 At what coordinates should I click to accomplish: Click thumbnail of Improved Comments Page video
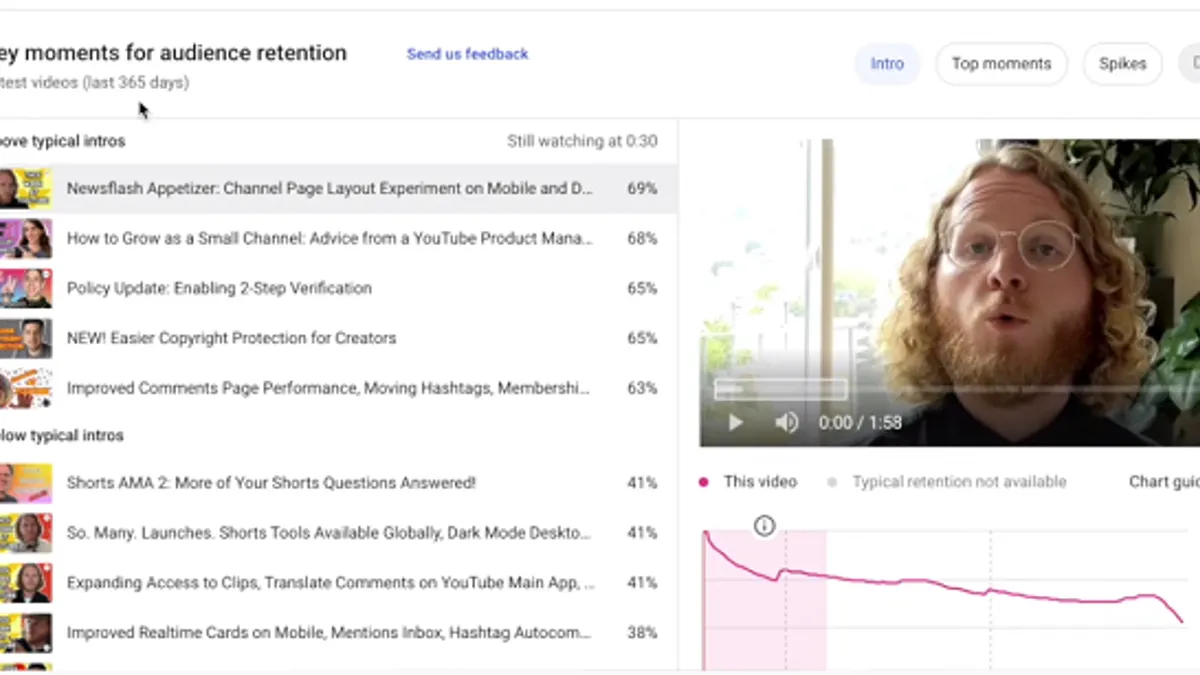pyautogui.click(x=25, y=388)
